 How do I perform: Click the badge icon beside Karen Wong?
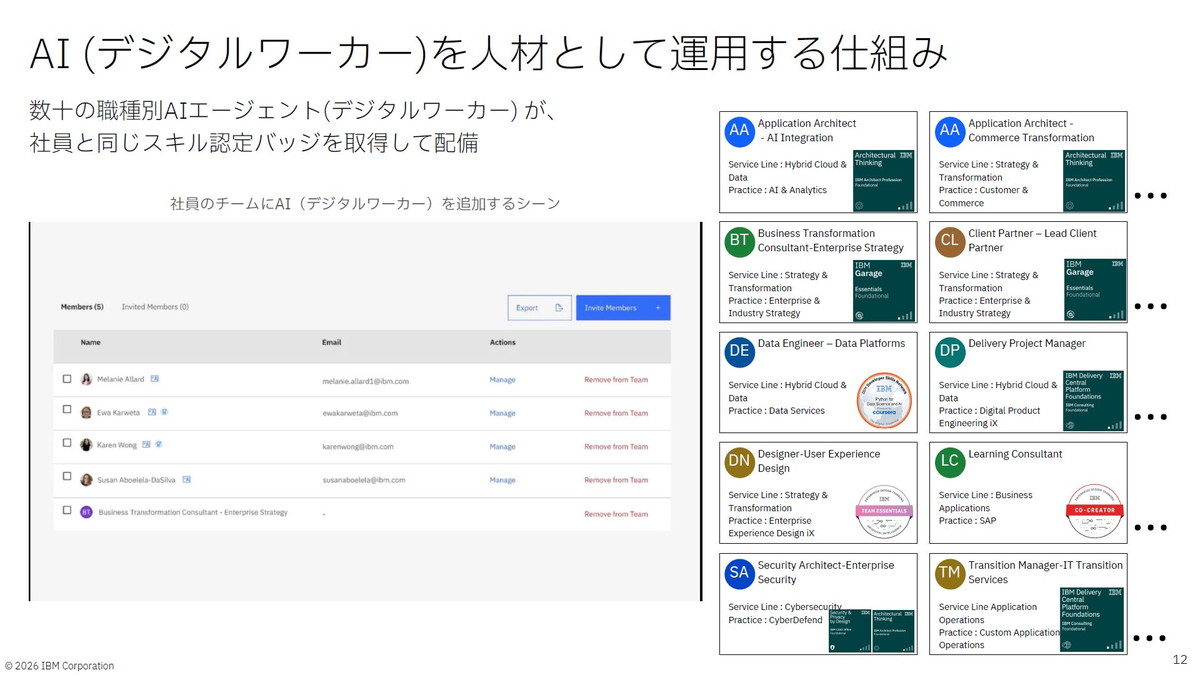pos(158,444)
